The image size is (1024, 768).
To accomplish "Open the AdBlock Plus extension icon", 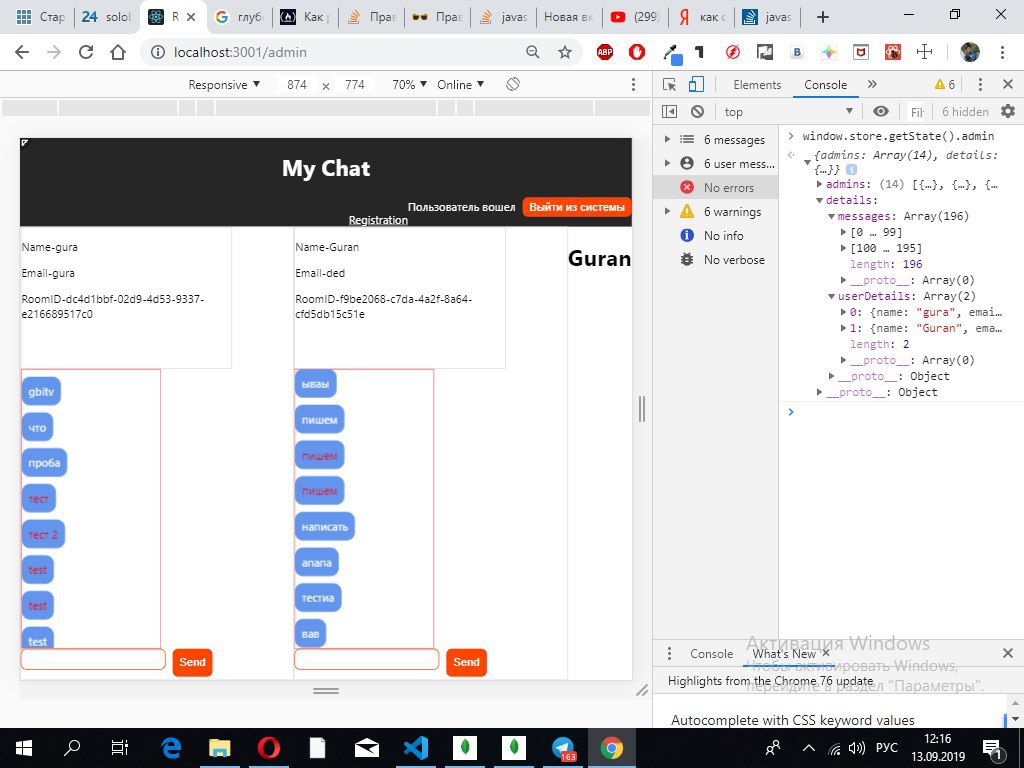I will click(x=604, y=52).
